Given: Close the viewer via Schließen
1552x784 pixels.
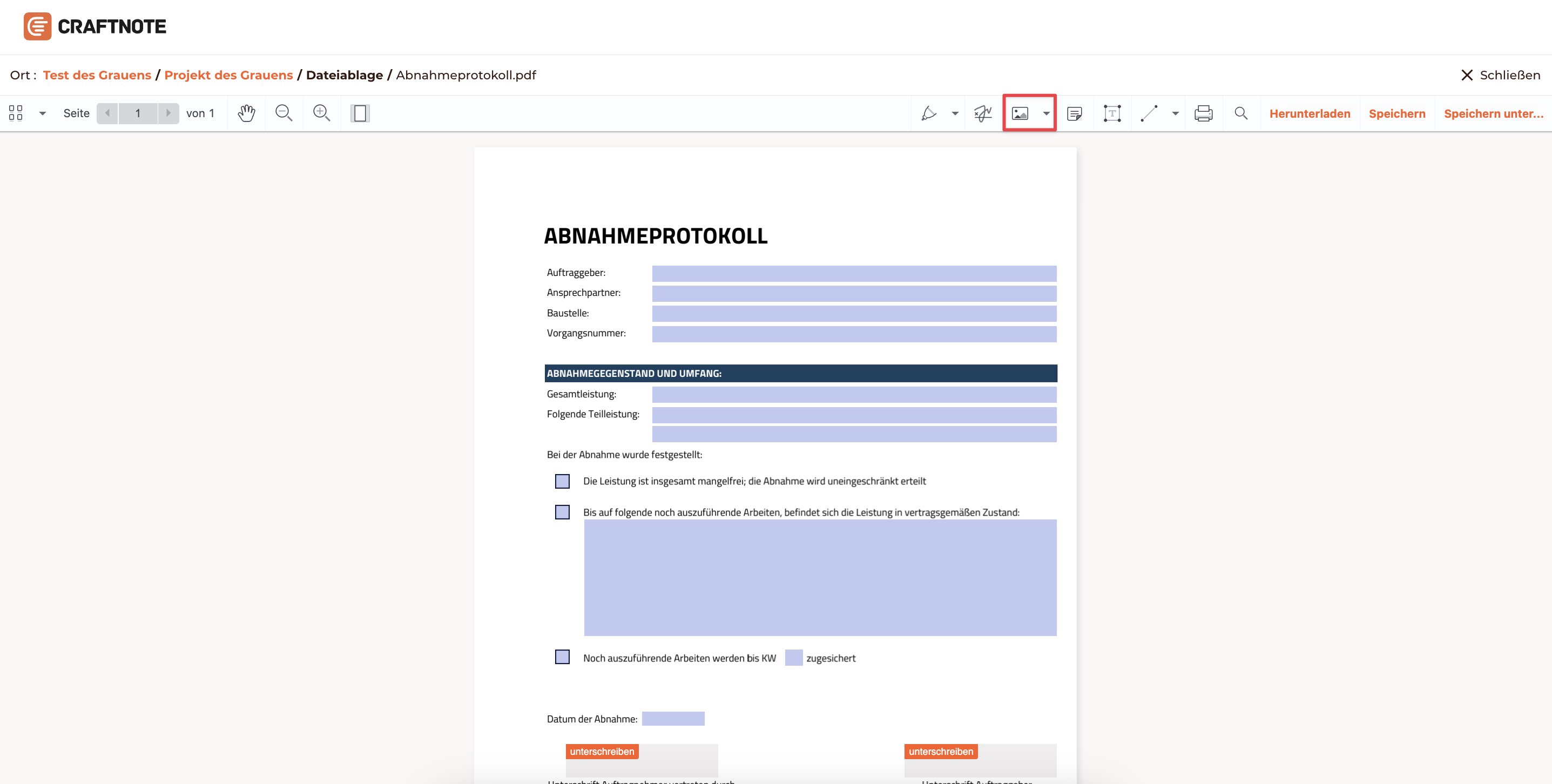Looking at the screenshot, I should click(1501, 75).
